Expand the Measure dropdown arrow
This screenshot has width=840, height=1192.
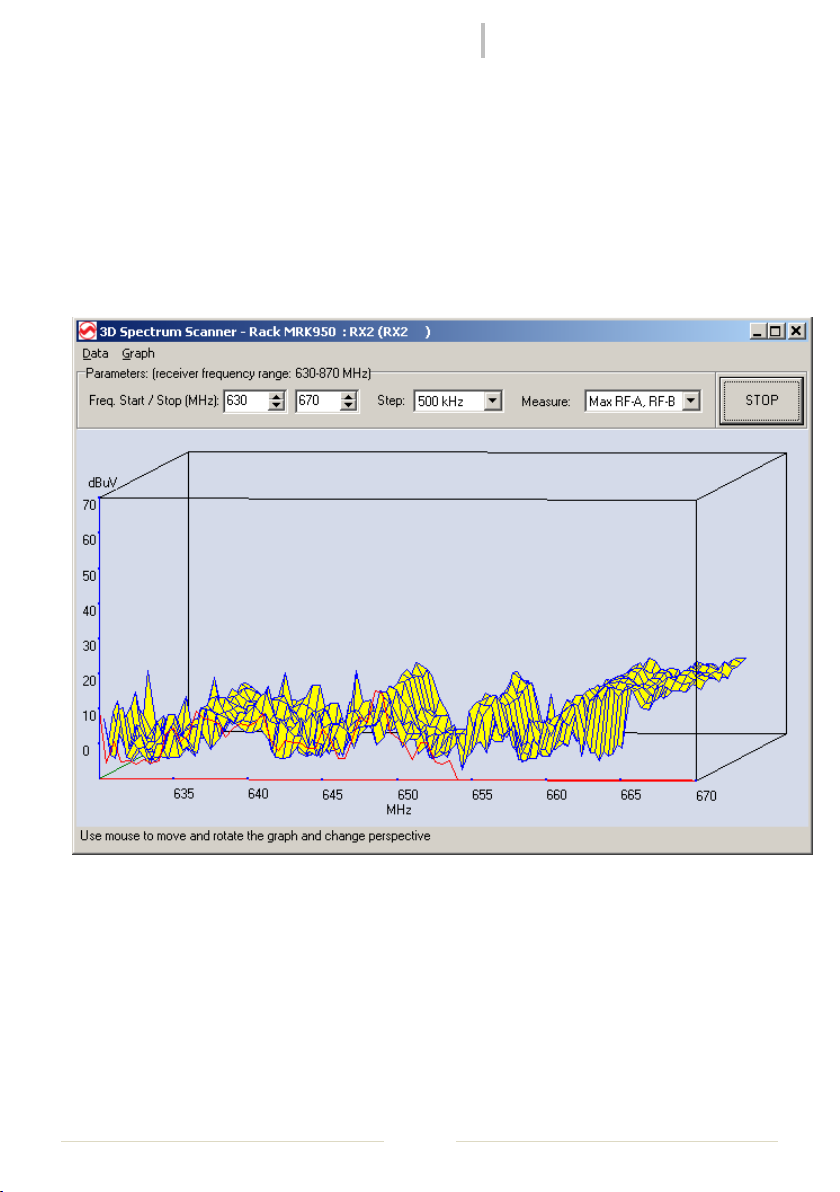tap(690, 401)
